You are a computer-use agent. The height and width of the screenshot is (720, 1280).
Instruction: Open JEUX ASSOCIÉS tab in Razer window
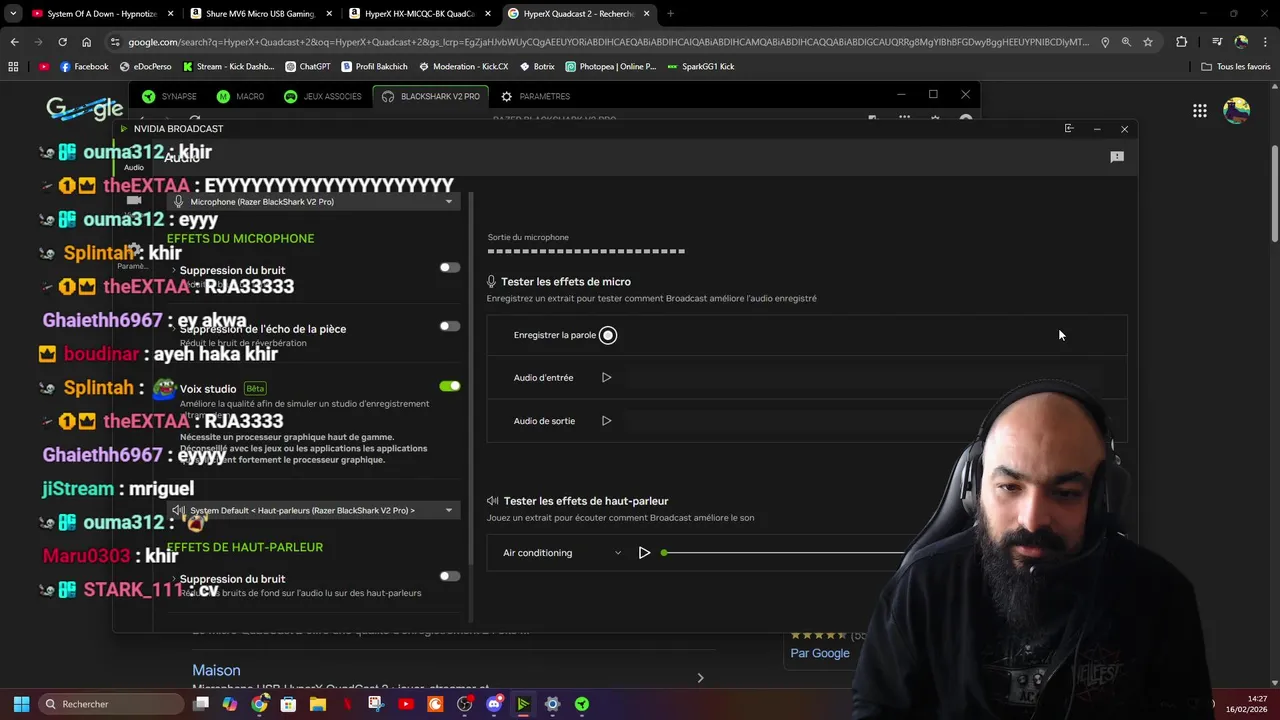(322, 96)
